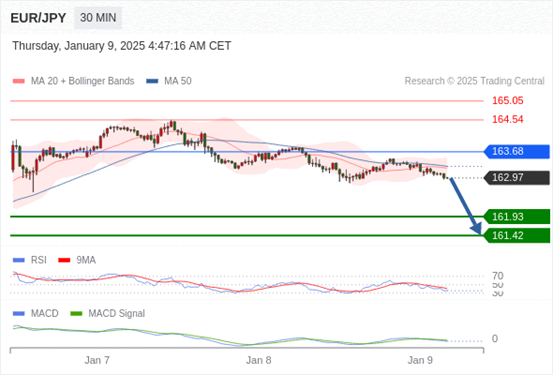Click the RSI legend label
Screen dimensions: 553x375
(x=39, y=260)
